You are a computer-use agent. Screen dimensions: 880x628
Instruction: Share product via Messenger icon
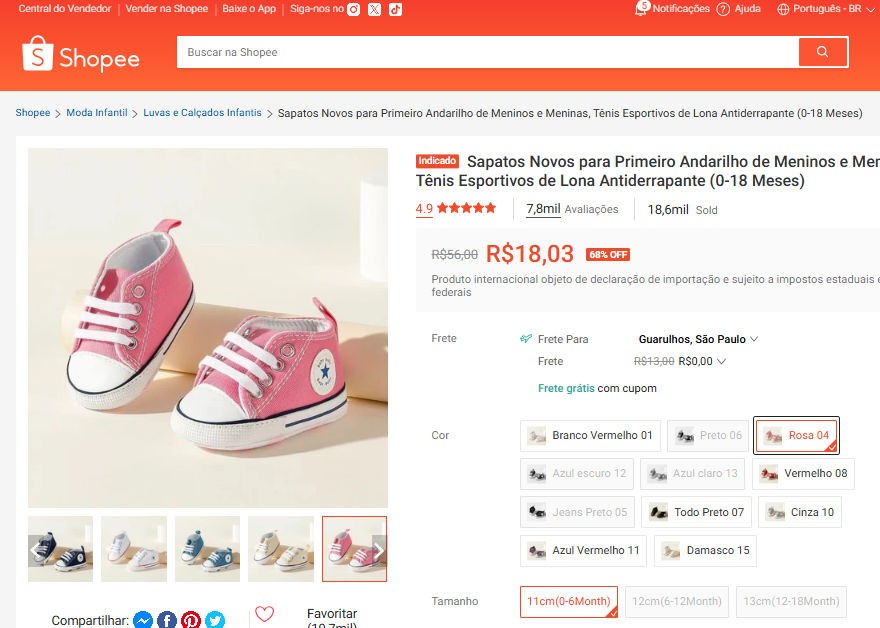tap(143, 620)
